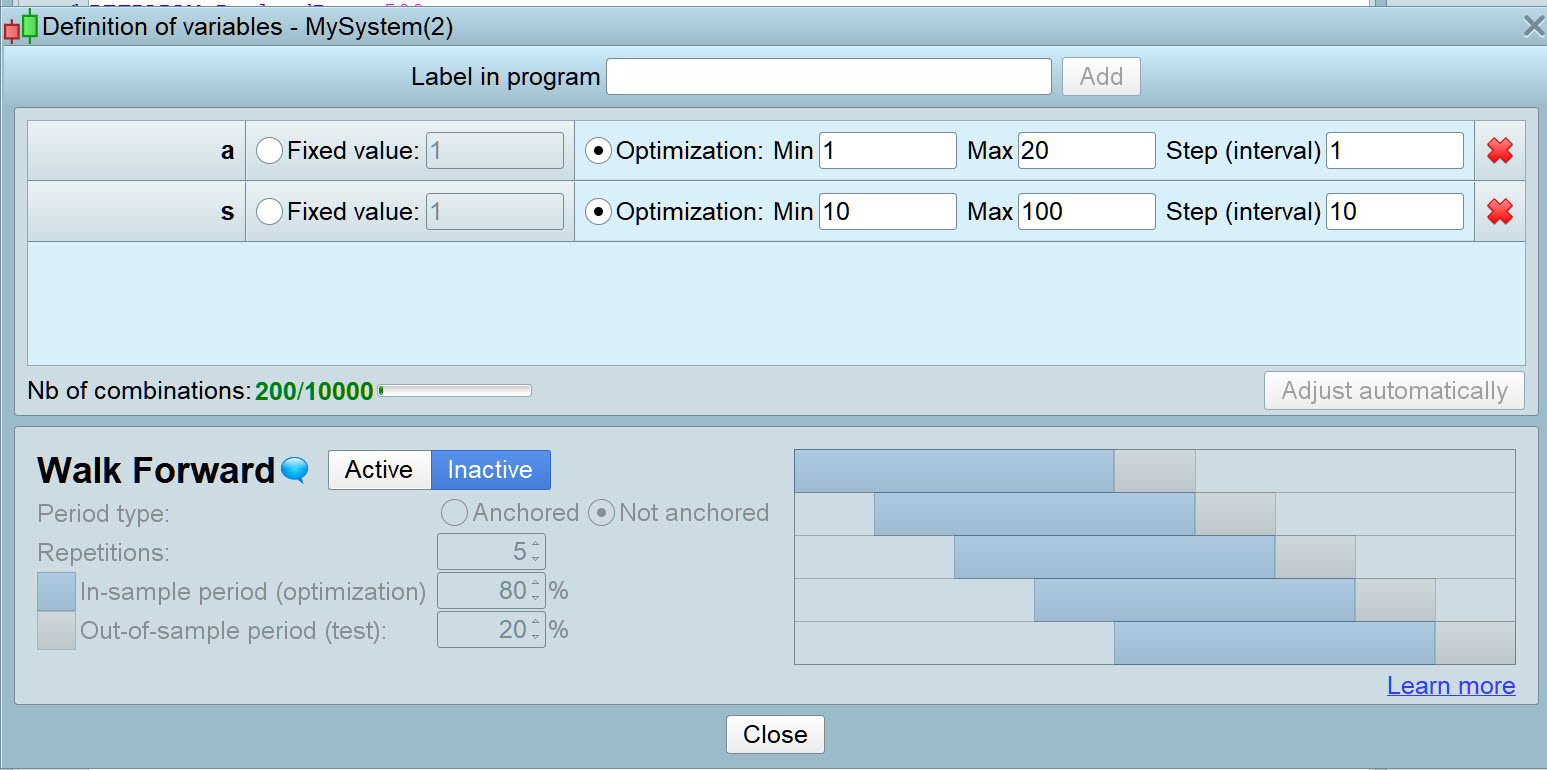Click the In-sample period percentage stepper
The image size is (1547, 770).
click(x=535, y=592)
